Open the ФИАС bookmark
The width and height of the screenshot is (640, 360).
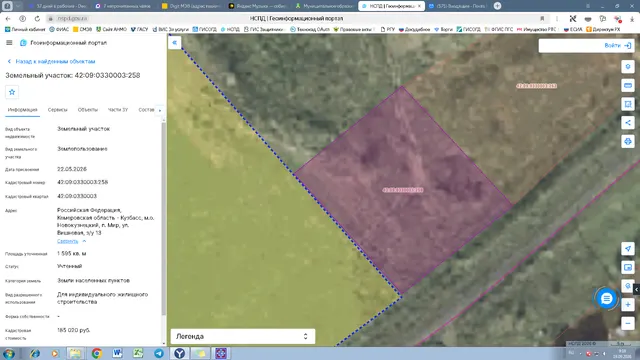click(59, 29)
